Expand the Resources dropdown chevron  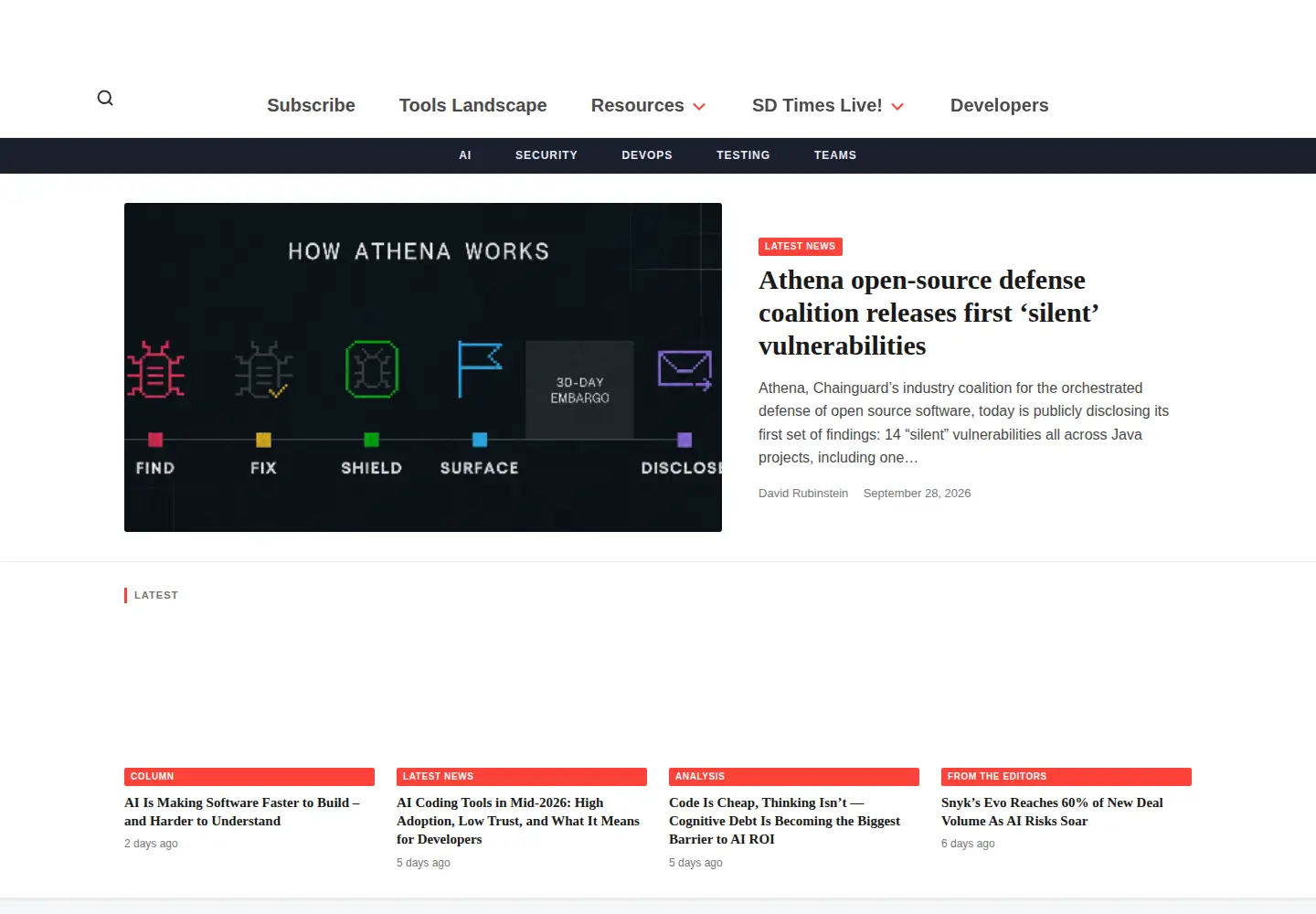pos(699,107)
